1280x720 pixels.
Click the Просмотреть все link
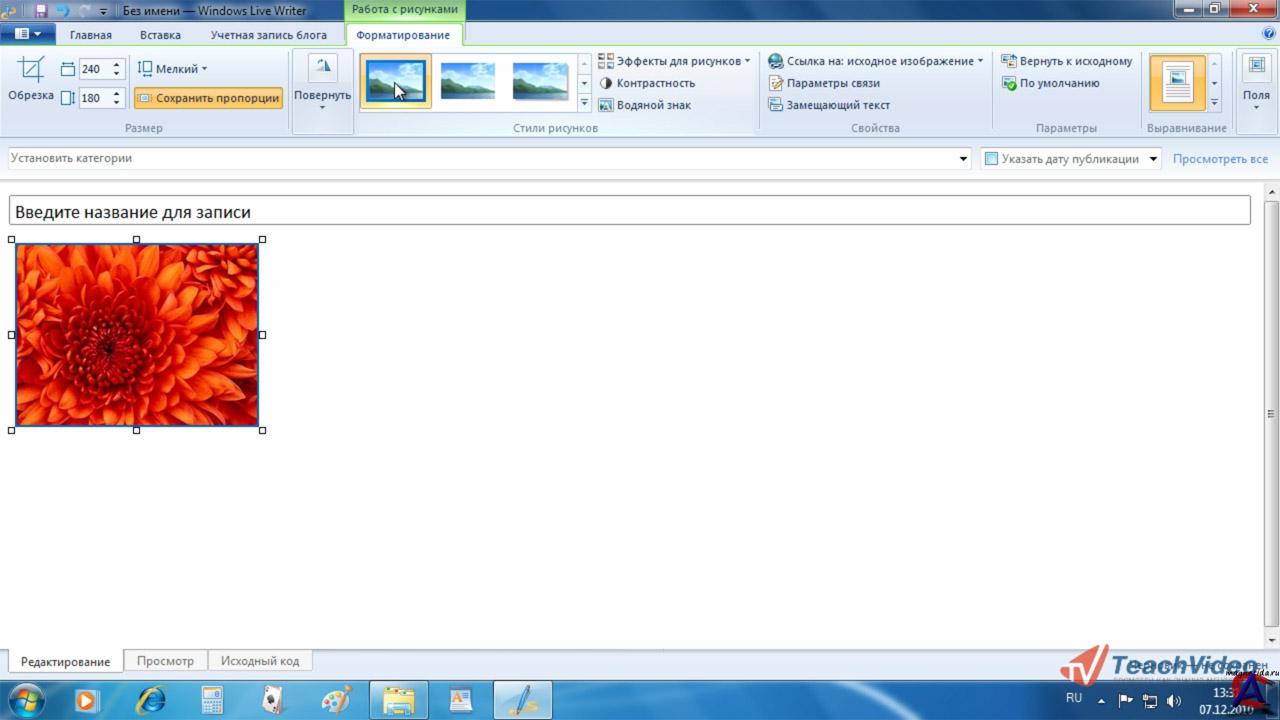(1220, 159)
